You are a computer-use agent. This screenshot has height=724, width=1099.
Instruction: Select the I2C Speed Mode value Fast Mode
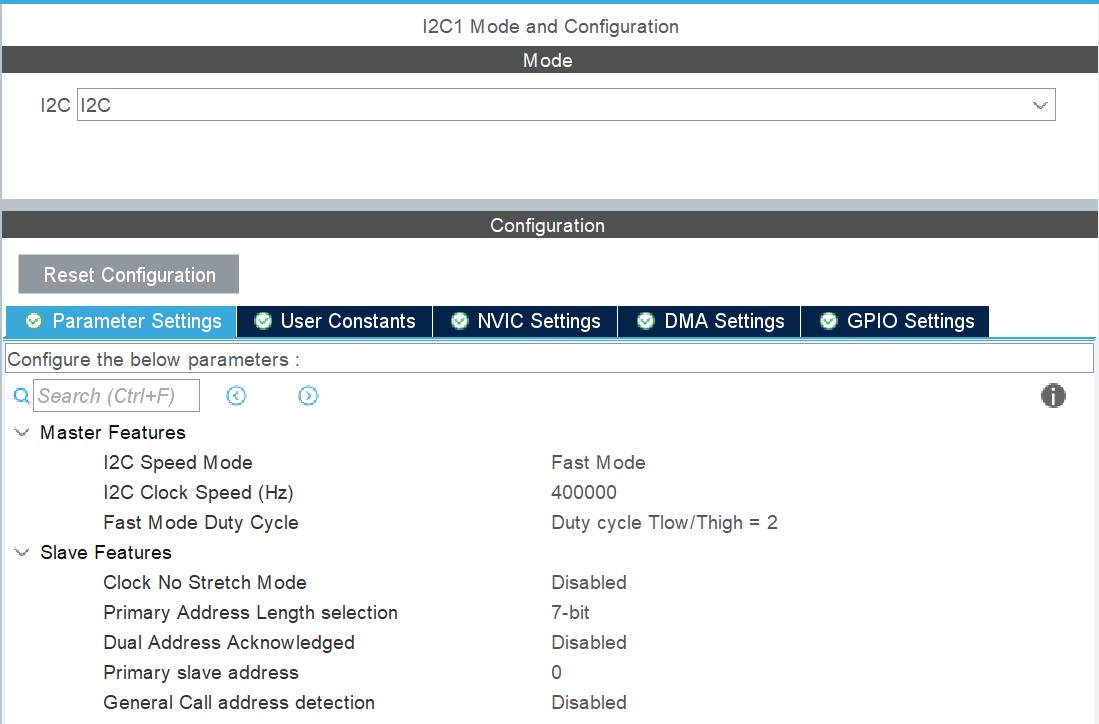click(x=598, y=463)
